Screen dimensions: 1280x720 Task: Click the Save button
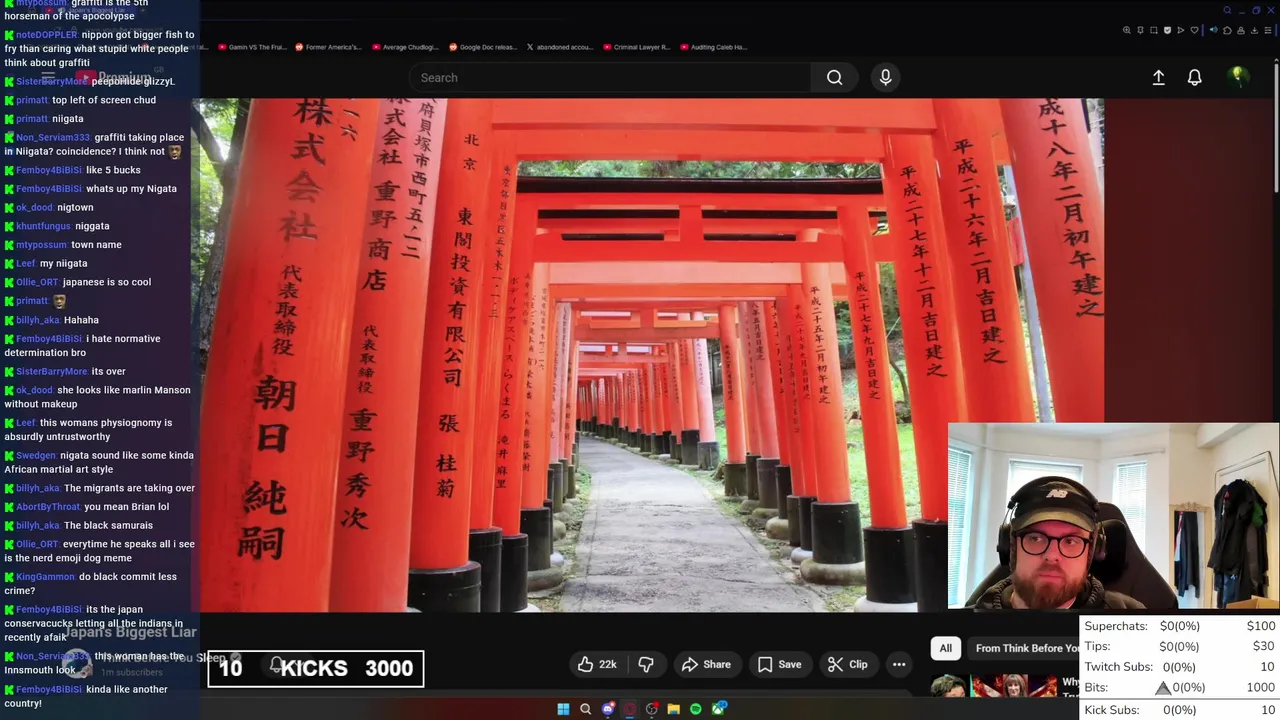pos(779,664)
